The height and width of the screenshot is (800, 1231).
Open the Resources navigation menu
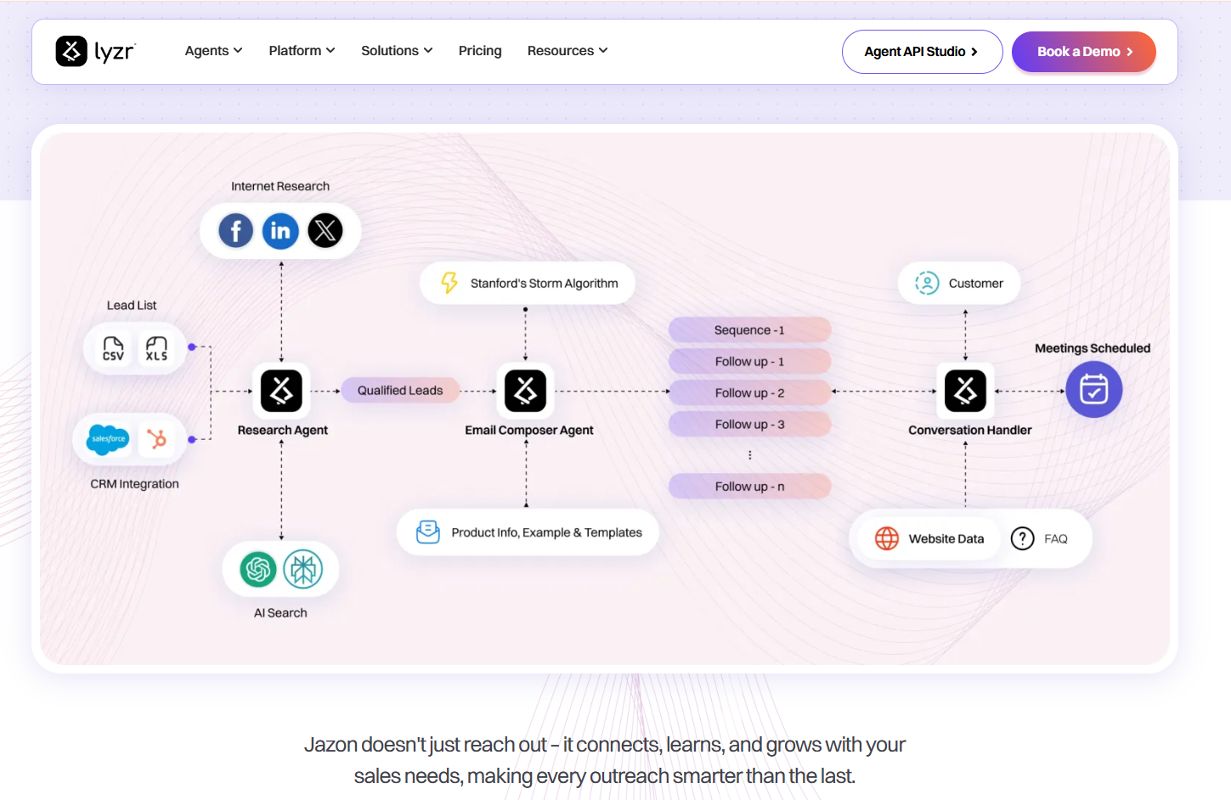click(567, 51)
